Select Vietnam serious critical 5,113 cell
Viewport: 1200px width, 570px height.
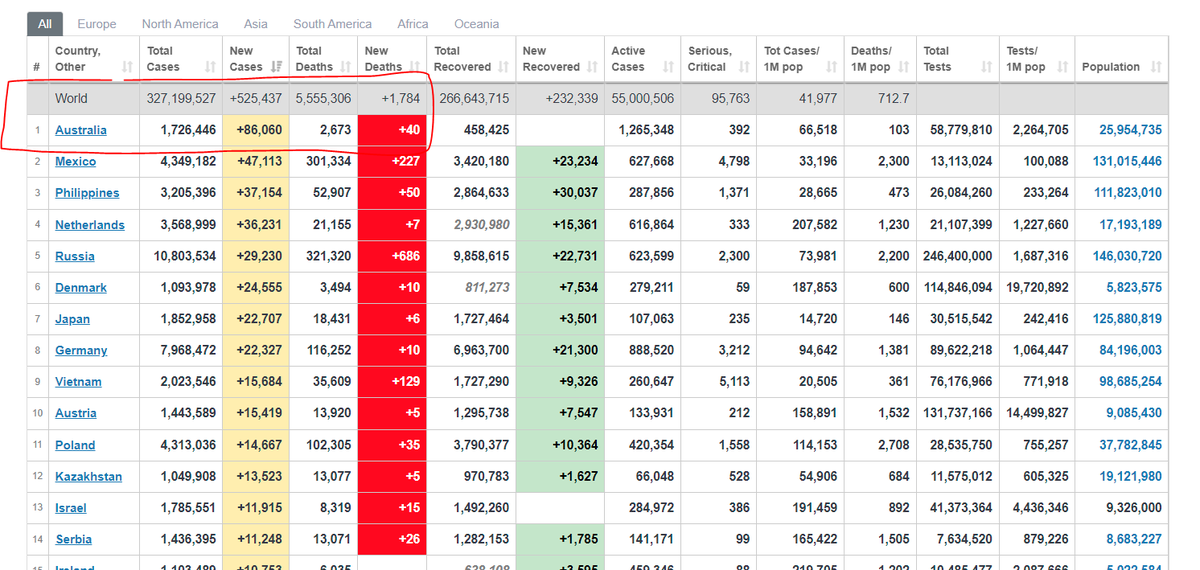tap(718, 382)
